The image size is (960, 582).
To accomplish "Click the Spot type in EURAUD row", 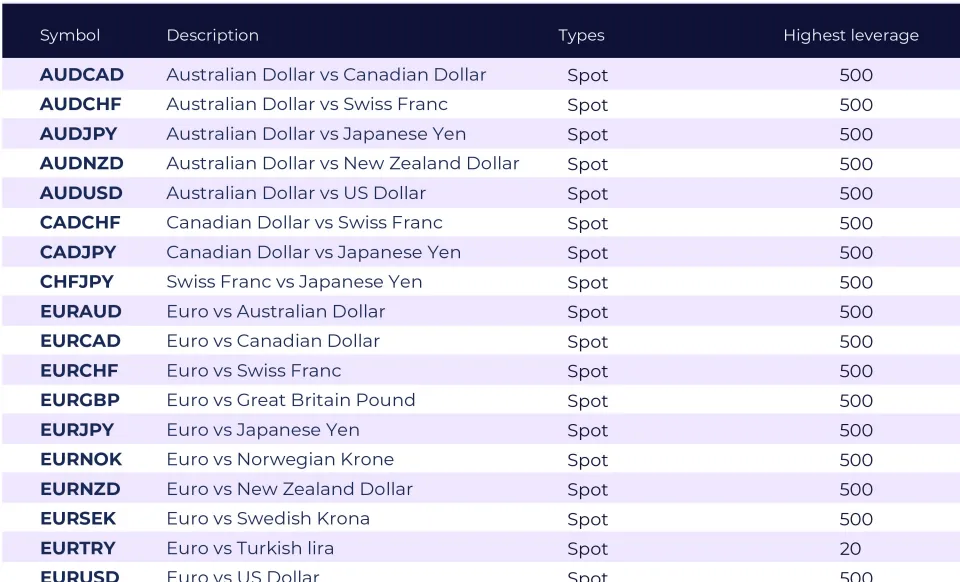I will click(588, 312).
